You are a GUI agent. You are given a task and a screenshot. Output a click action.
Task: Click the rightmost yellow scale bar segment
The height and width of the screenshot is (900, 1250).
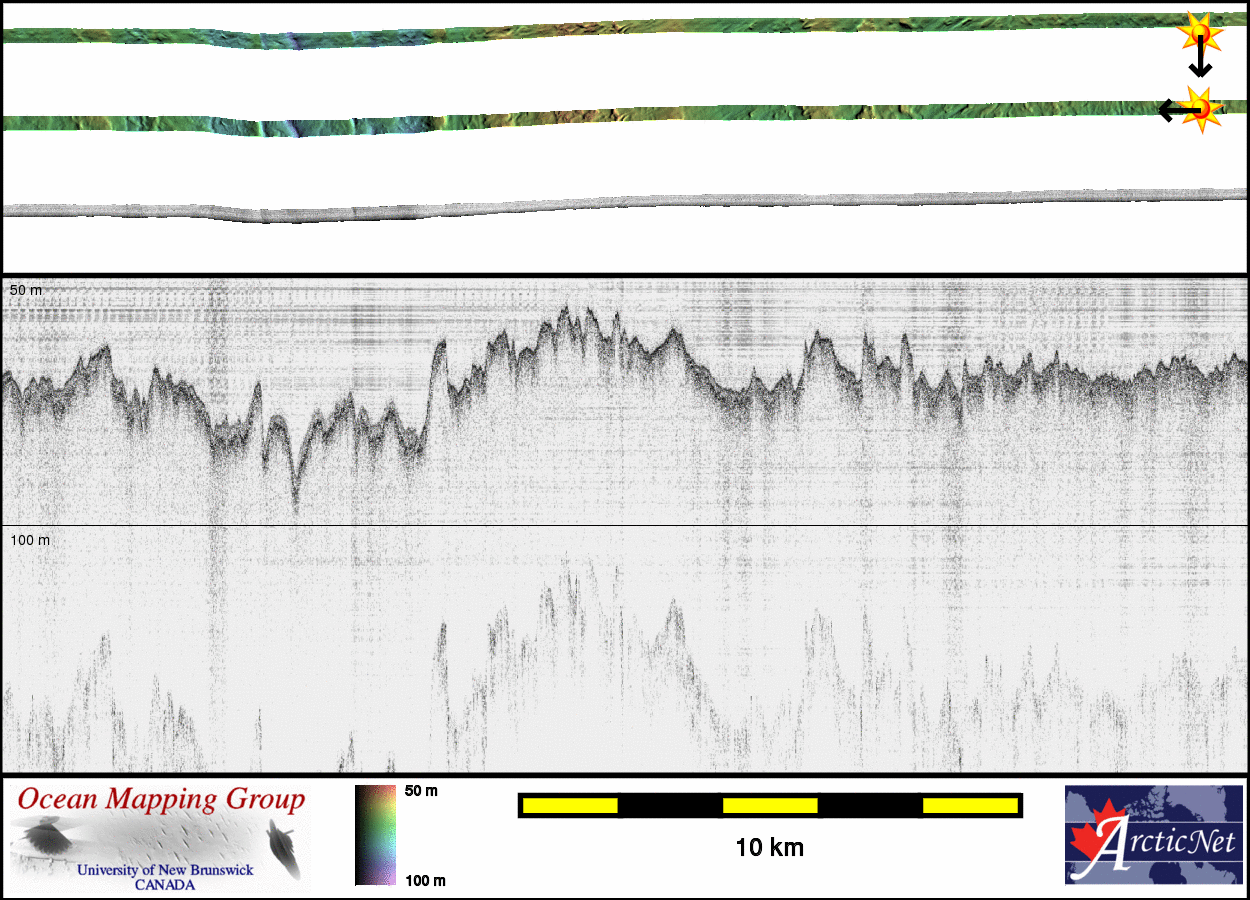coord(969,805)
